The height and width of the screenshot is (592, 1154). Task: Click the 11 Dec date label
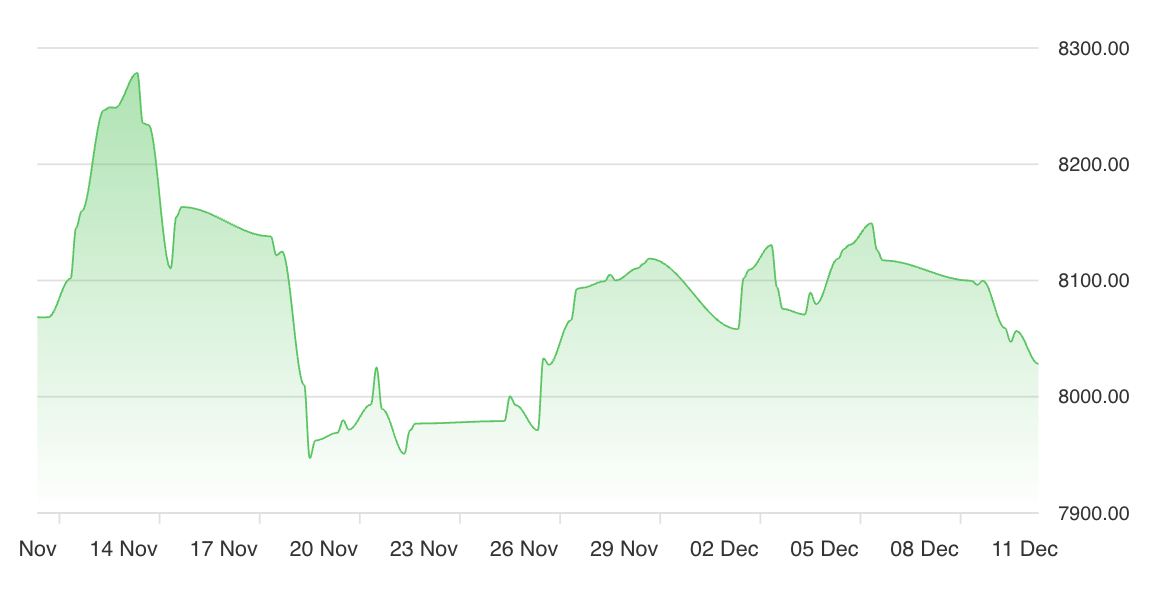pos(1025,549)
